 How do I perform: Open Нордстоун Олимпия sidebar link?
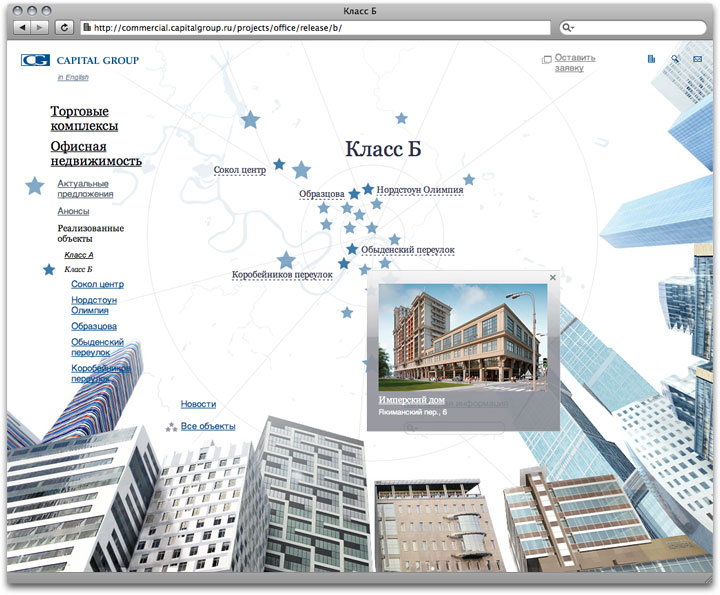[94, 305]
